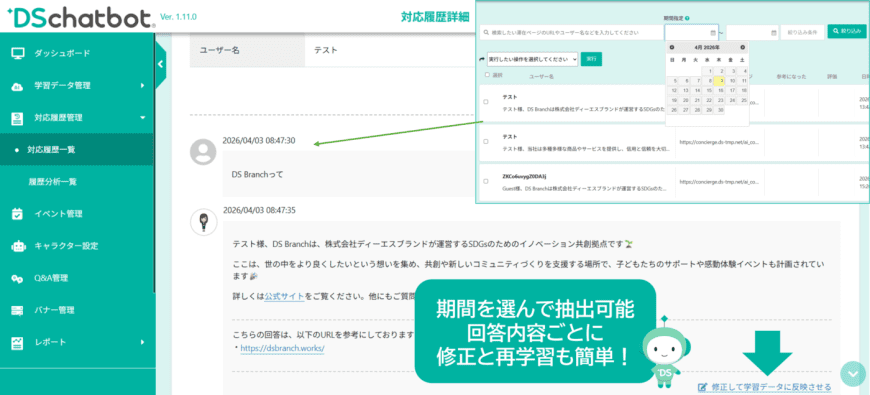The height and width of the screenshot is (395, 870).
Task: Click the ユーザー名 column header
Action: (541, 76)
